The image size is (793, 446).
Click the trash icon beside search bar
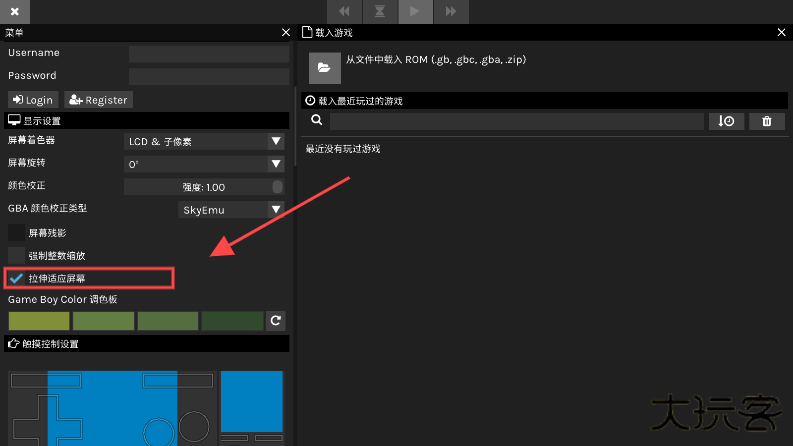tap(766, 121)
